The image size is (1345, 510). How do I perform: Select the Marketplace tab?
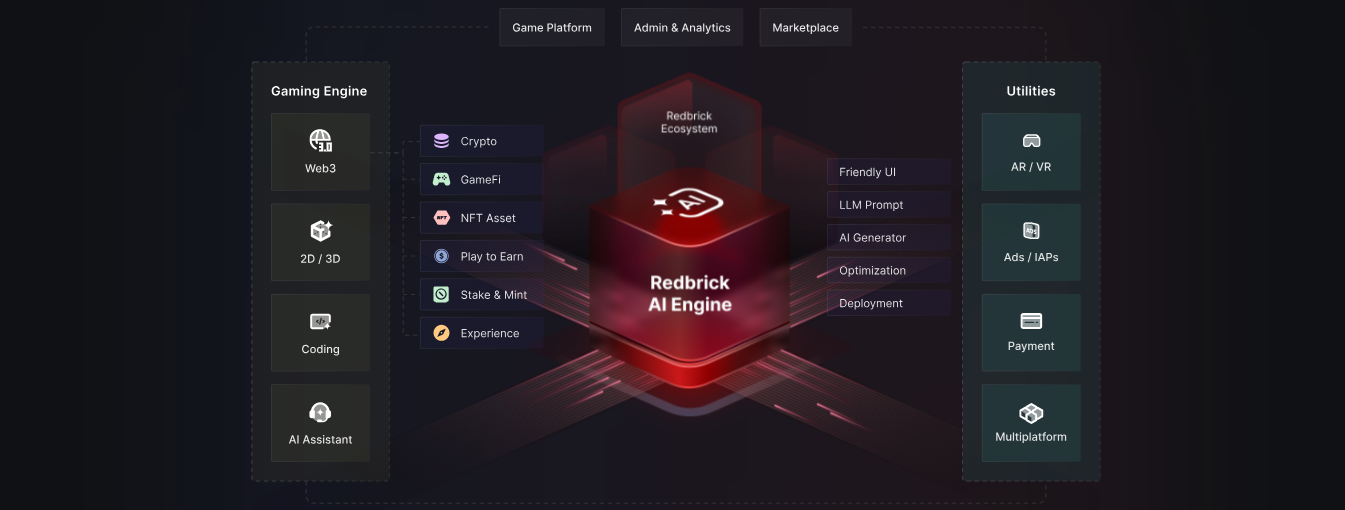(805, 28)
